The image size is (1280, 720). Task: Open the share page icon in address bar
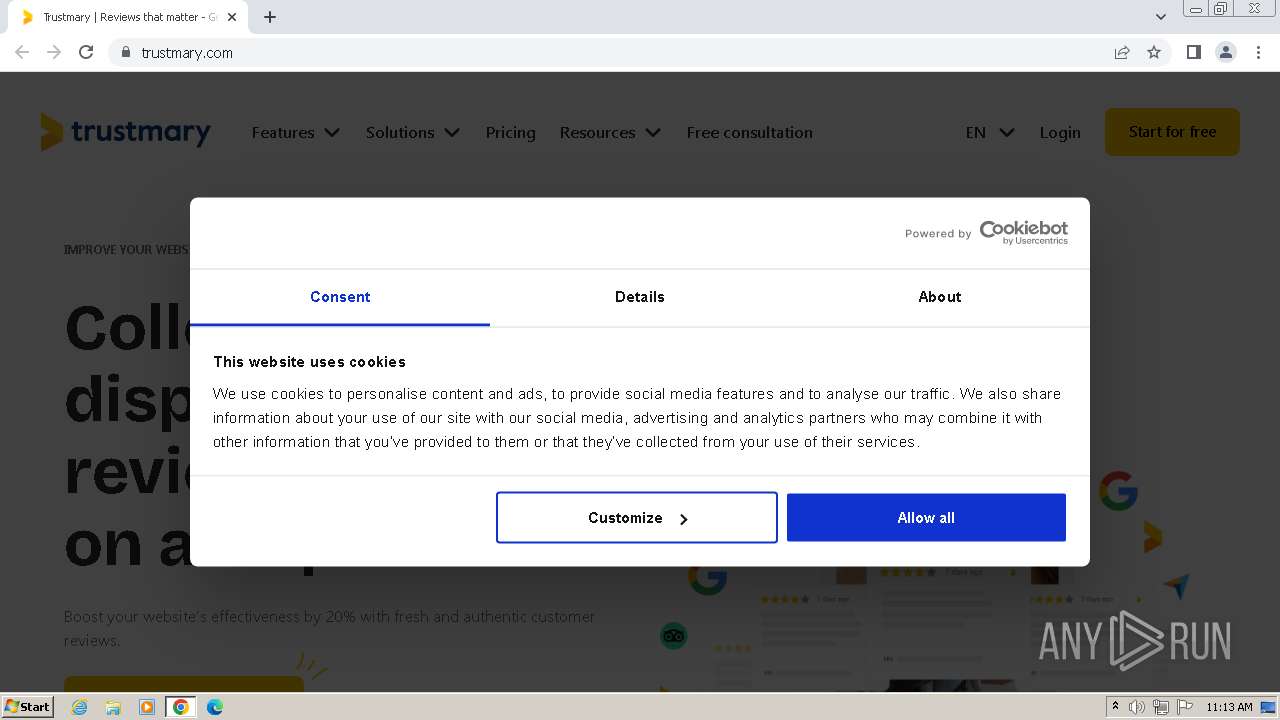click(1122, 52)
